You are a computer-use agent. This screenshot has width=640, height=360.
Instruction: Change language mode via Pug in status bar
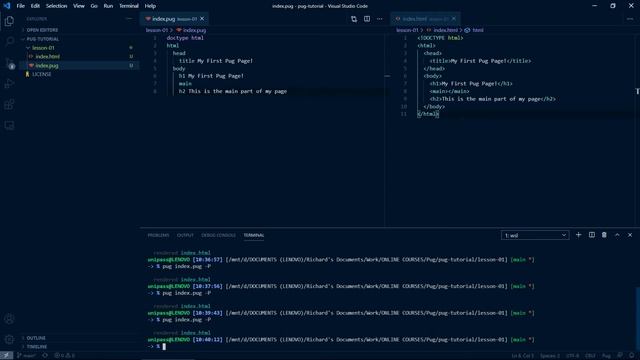coord(607,356)
